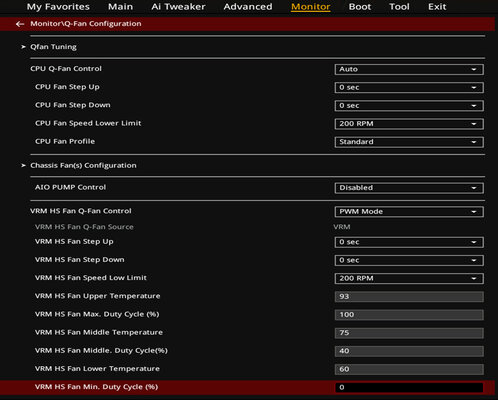Switch to the Advanced tab

coord(248,7)
